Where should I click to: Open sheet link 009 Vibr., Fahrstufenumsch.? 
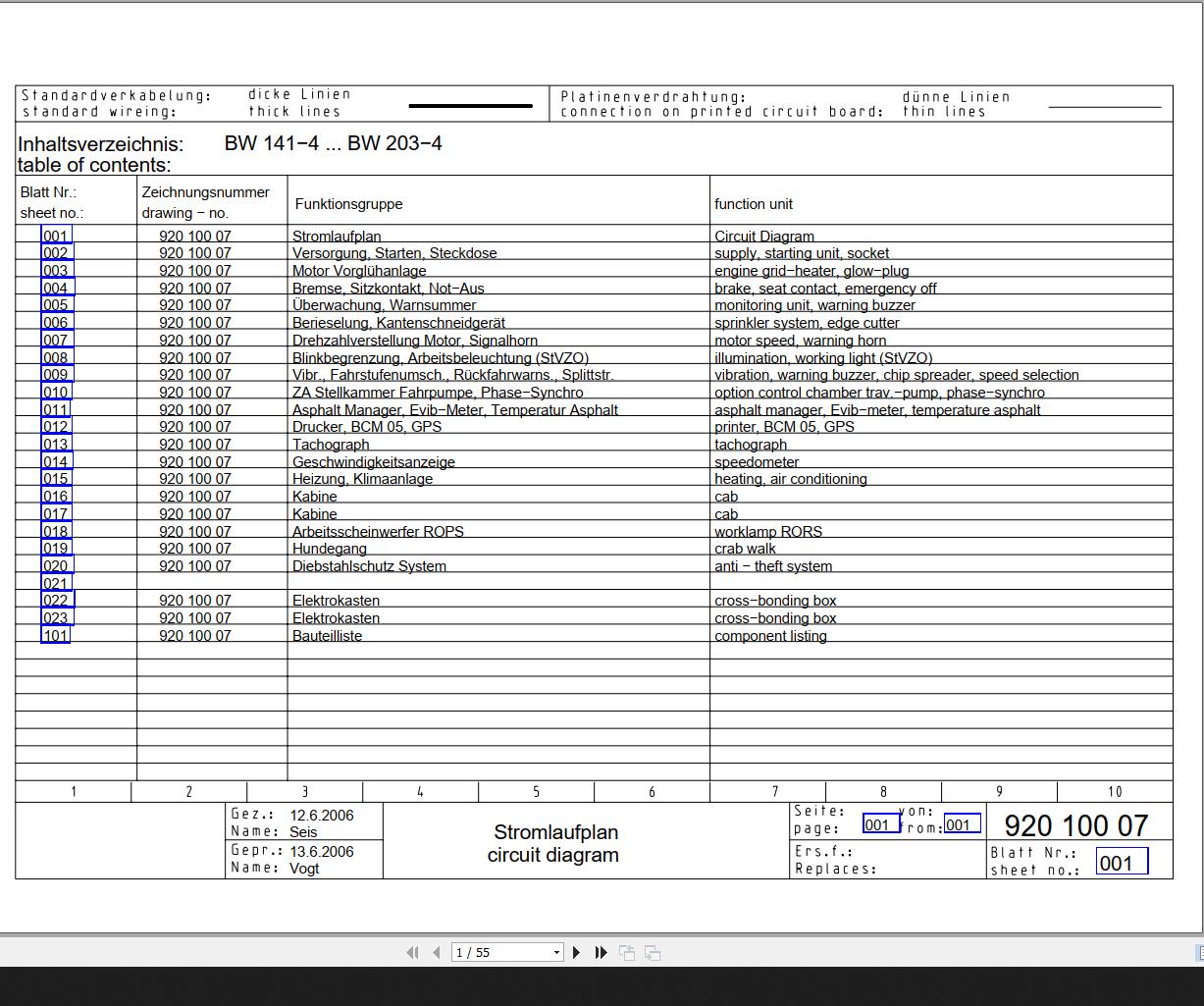click(x=56, y=375)
